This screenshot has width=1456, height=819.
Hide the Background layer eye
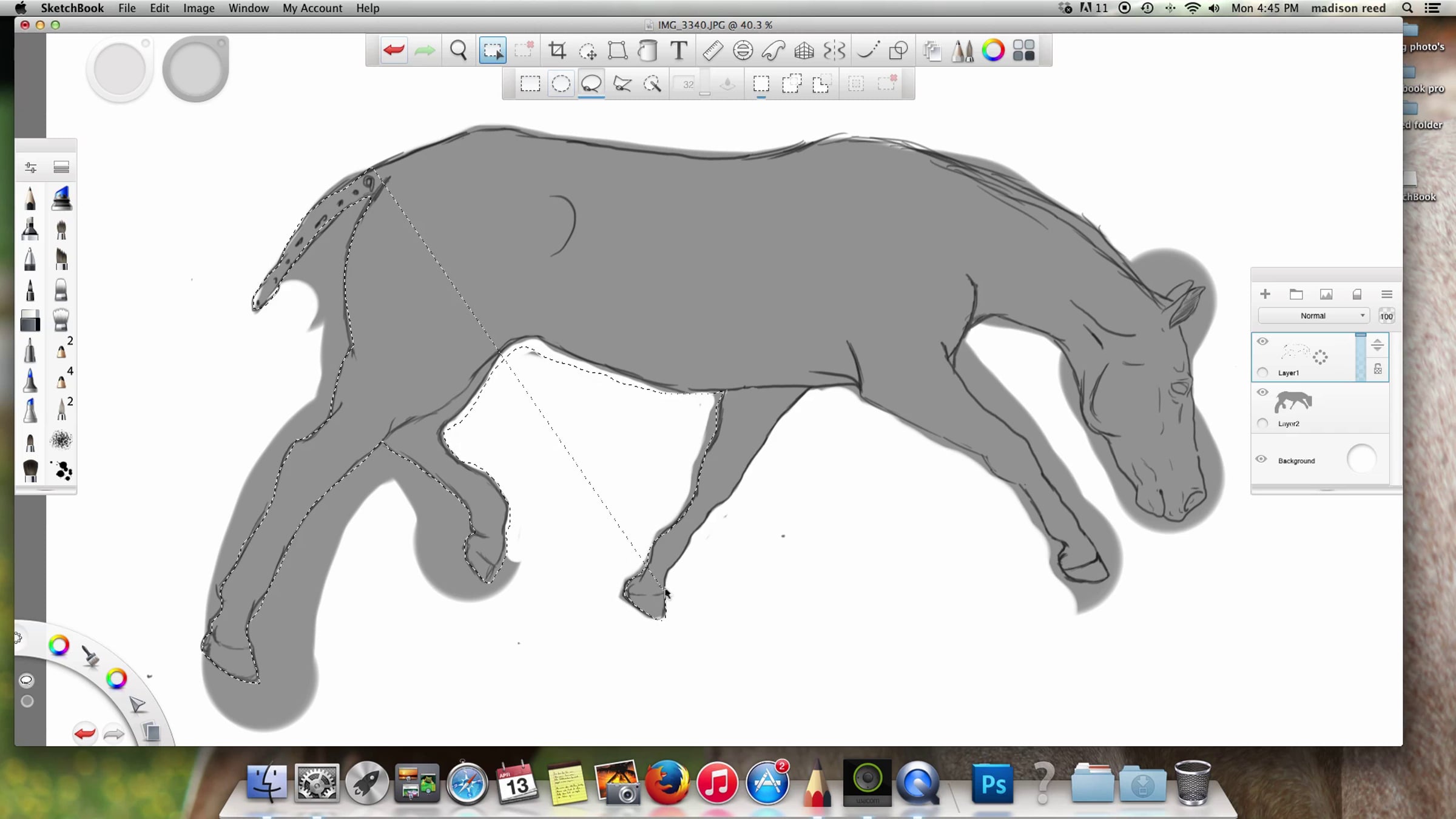coord(1261,459)
